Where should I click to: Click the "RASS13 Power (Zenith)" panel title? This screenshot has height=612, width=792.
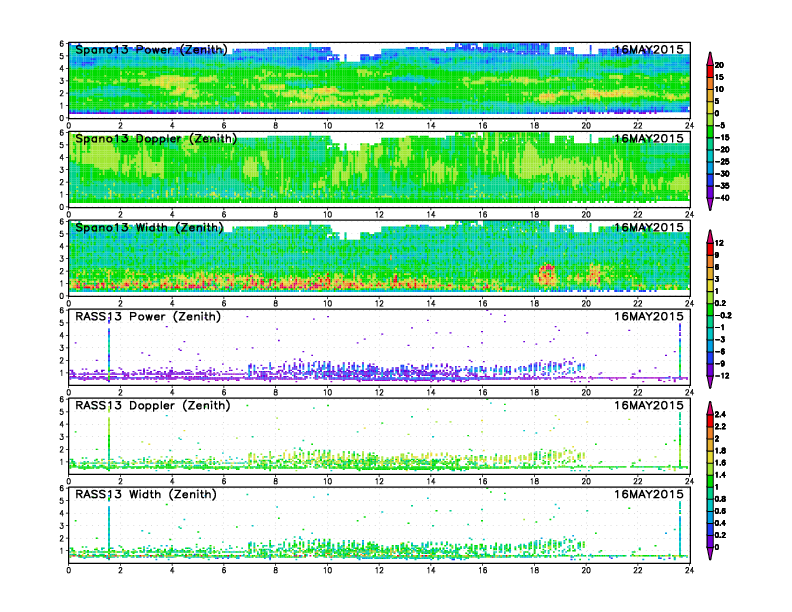tap(148, 317)
